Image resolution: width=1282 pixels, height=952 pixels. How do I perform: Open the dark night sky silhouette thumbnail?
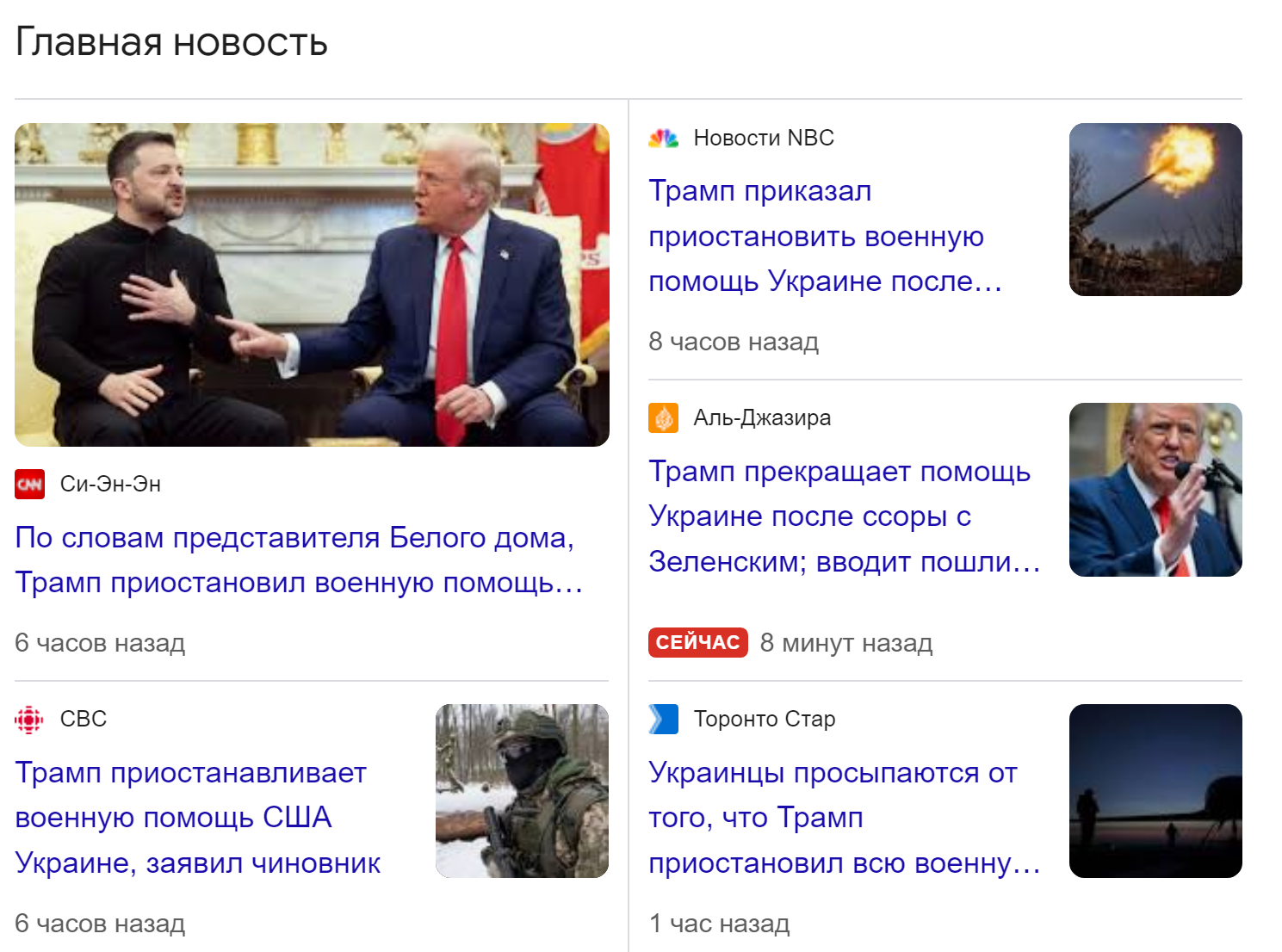[x=1155, y=791]
